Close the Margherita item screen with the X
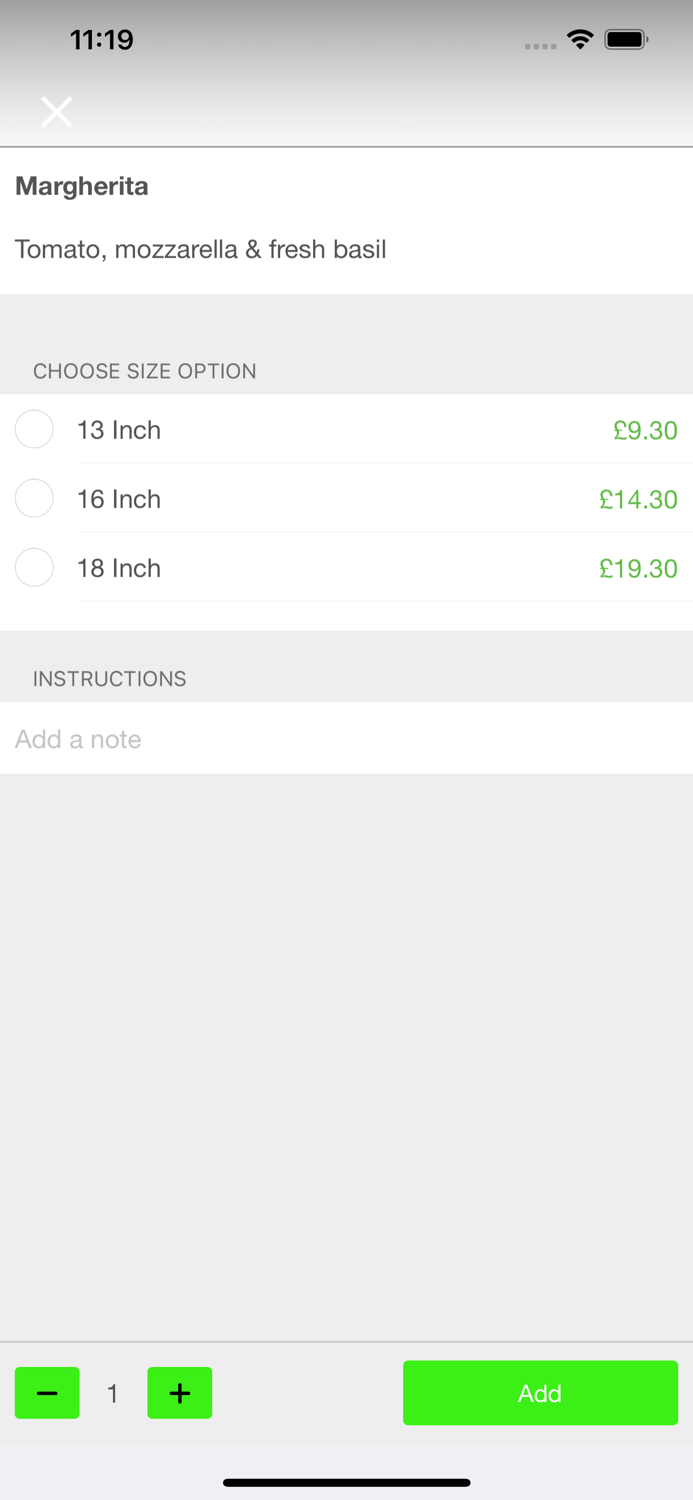Screen dimensions: 693x1500 click(x=57, y=112)
